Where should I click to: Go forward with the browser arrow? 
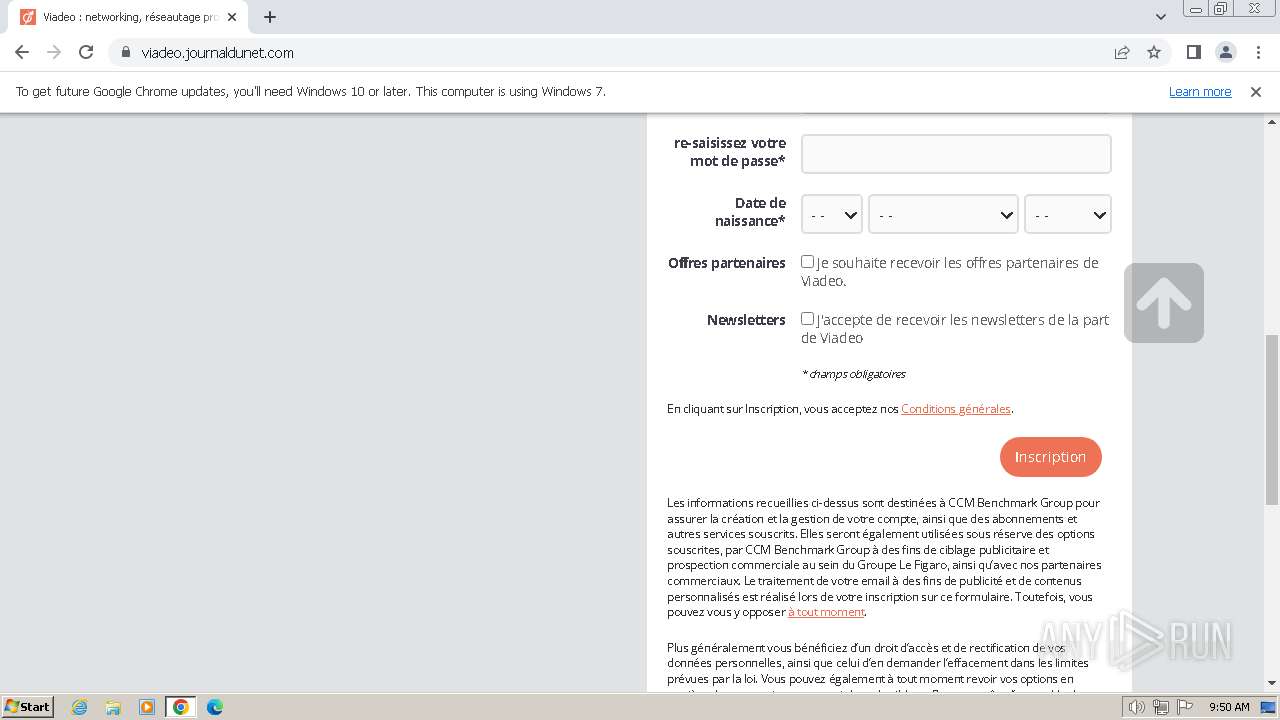click(54, 52)
